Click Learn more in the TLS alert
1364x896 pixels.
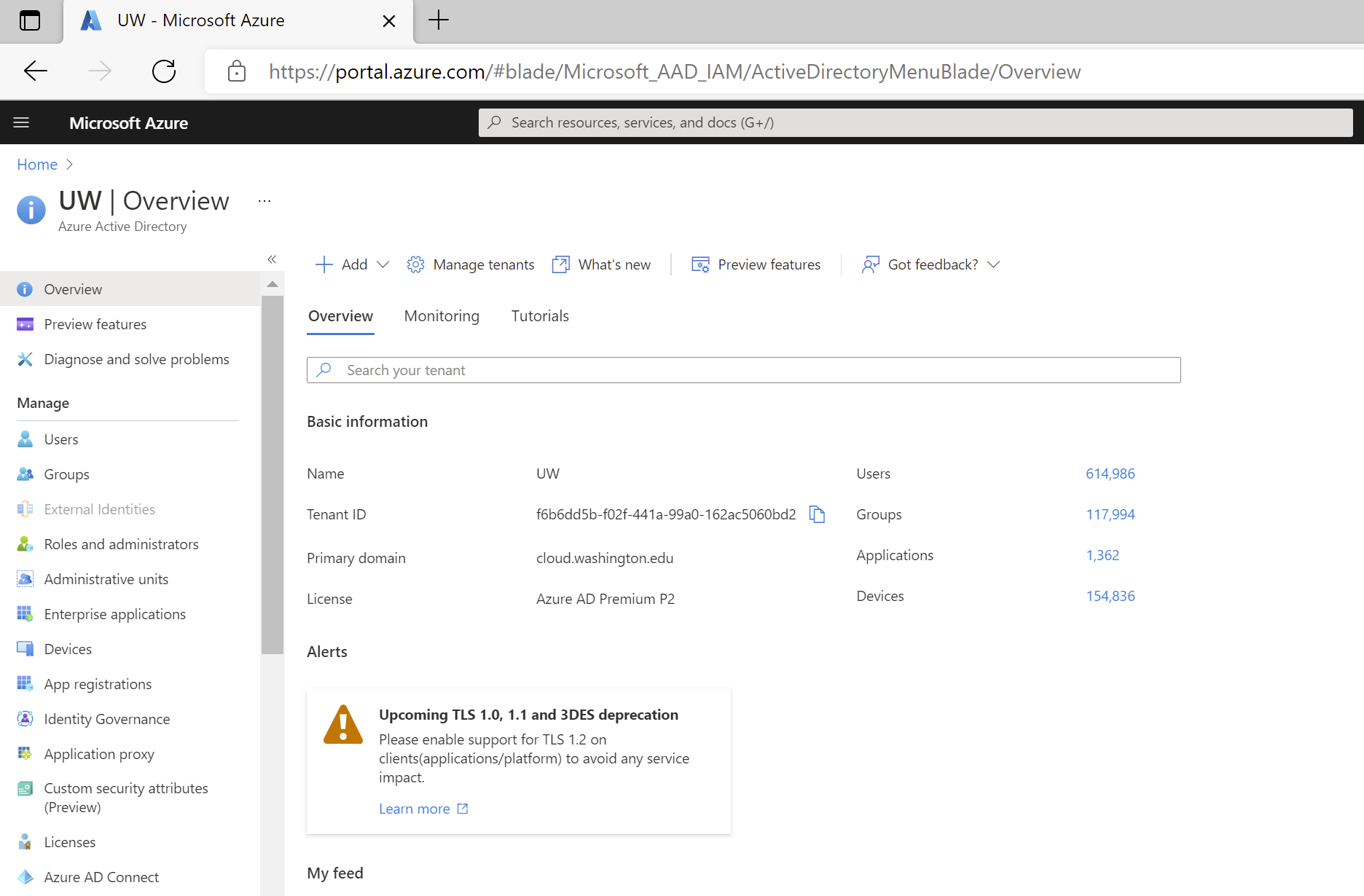pos(423,809)
